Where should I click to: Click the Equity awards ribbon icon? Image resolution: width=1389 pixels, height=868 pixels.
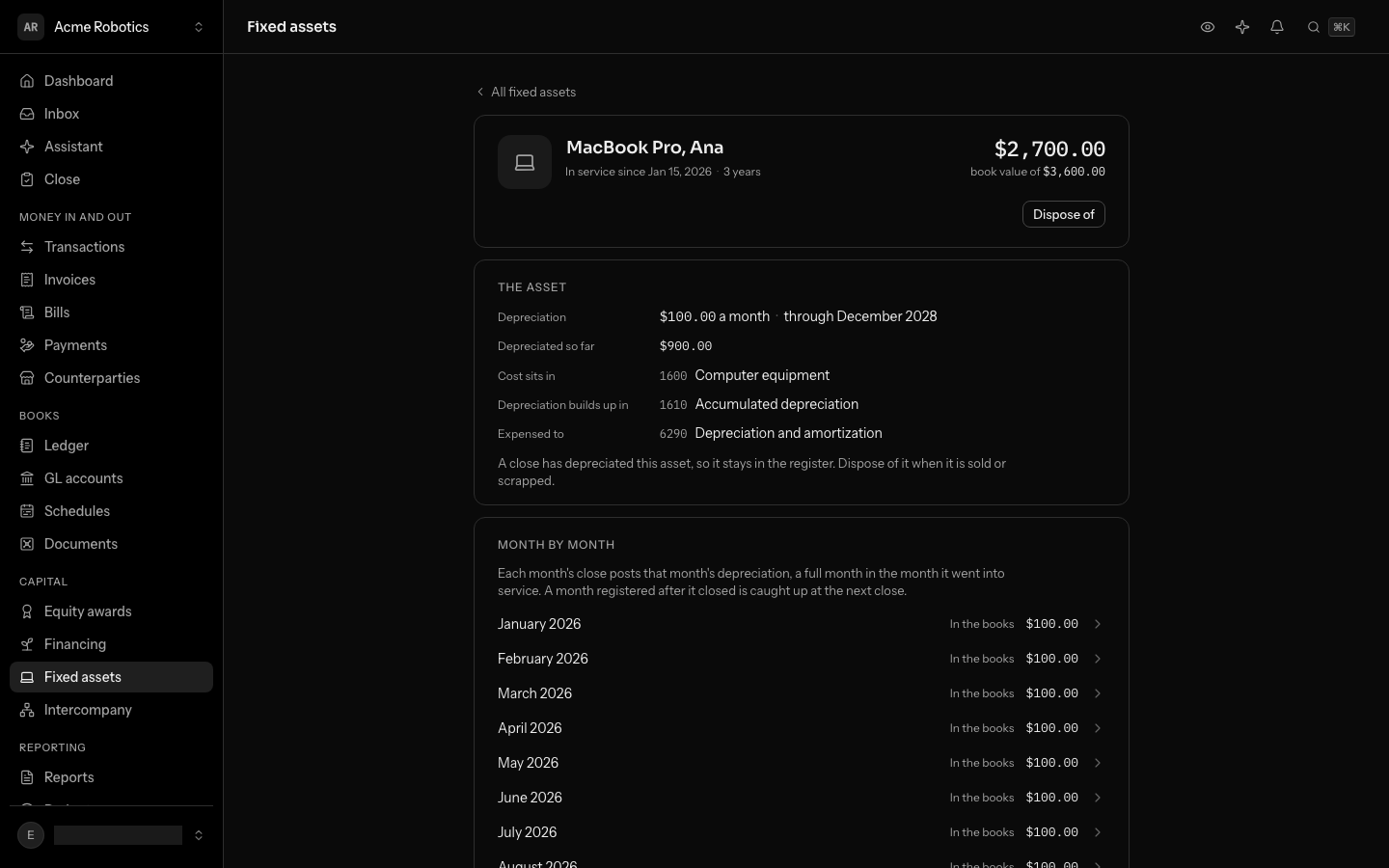(27, 611)
